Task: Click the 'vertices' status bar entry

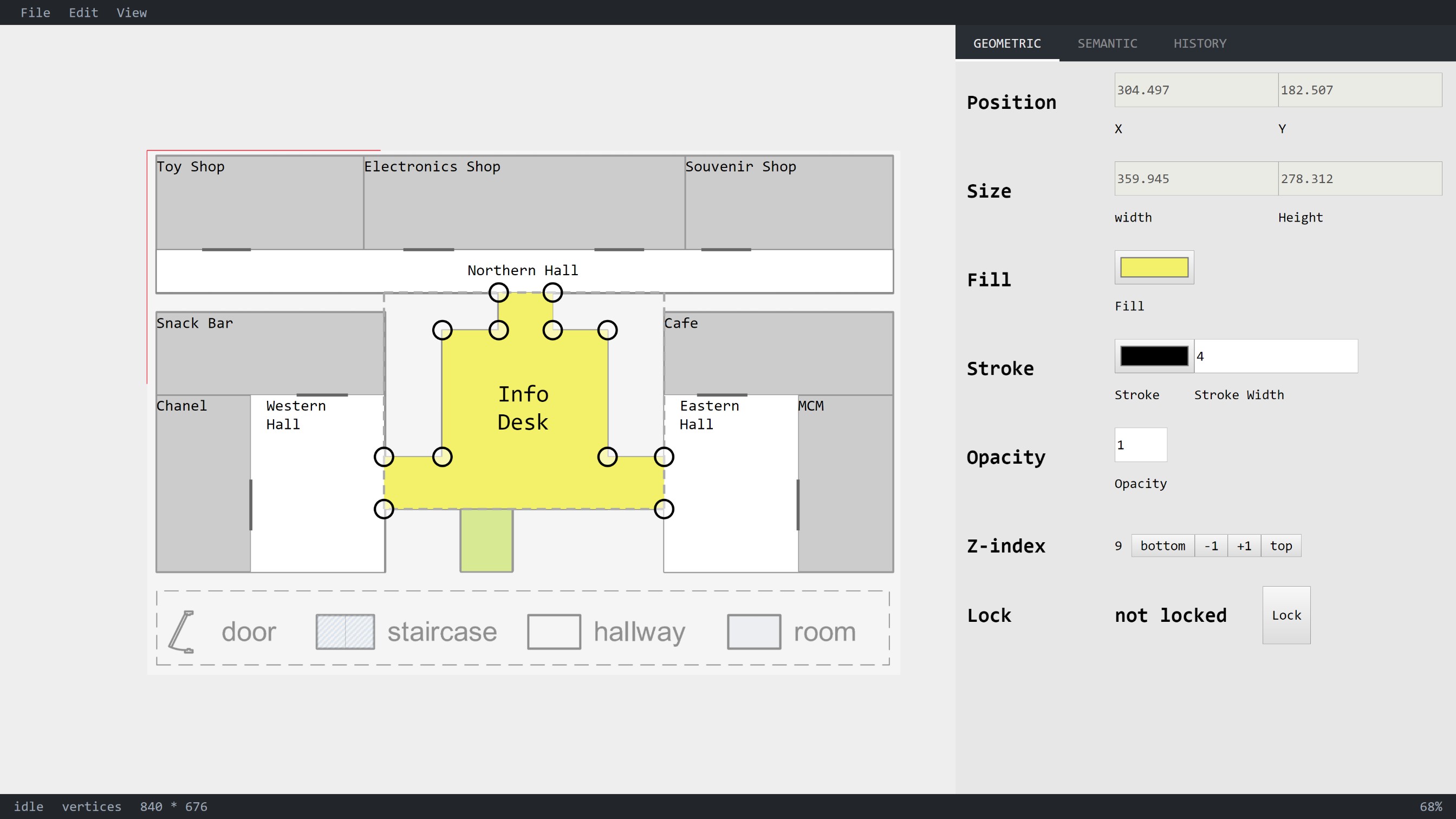Action: (x=92, y=807)
